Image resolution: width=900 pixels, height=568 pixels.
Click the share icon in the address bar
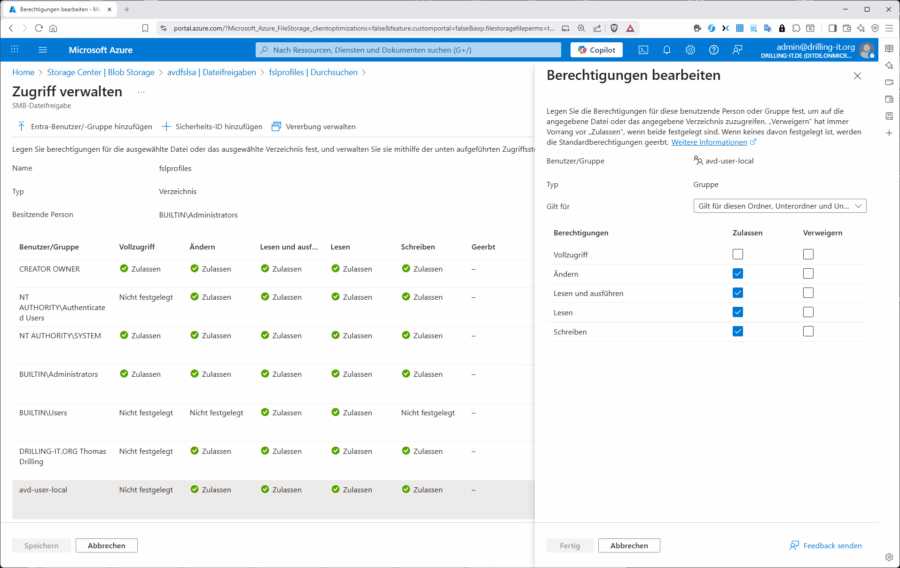(597, 28)
